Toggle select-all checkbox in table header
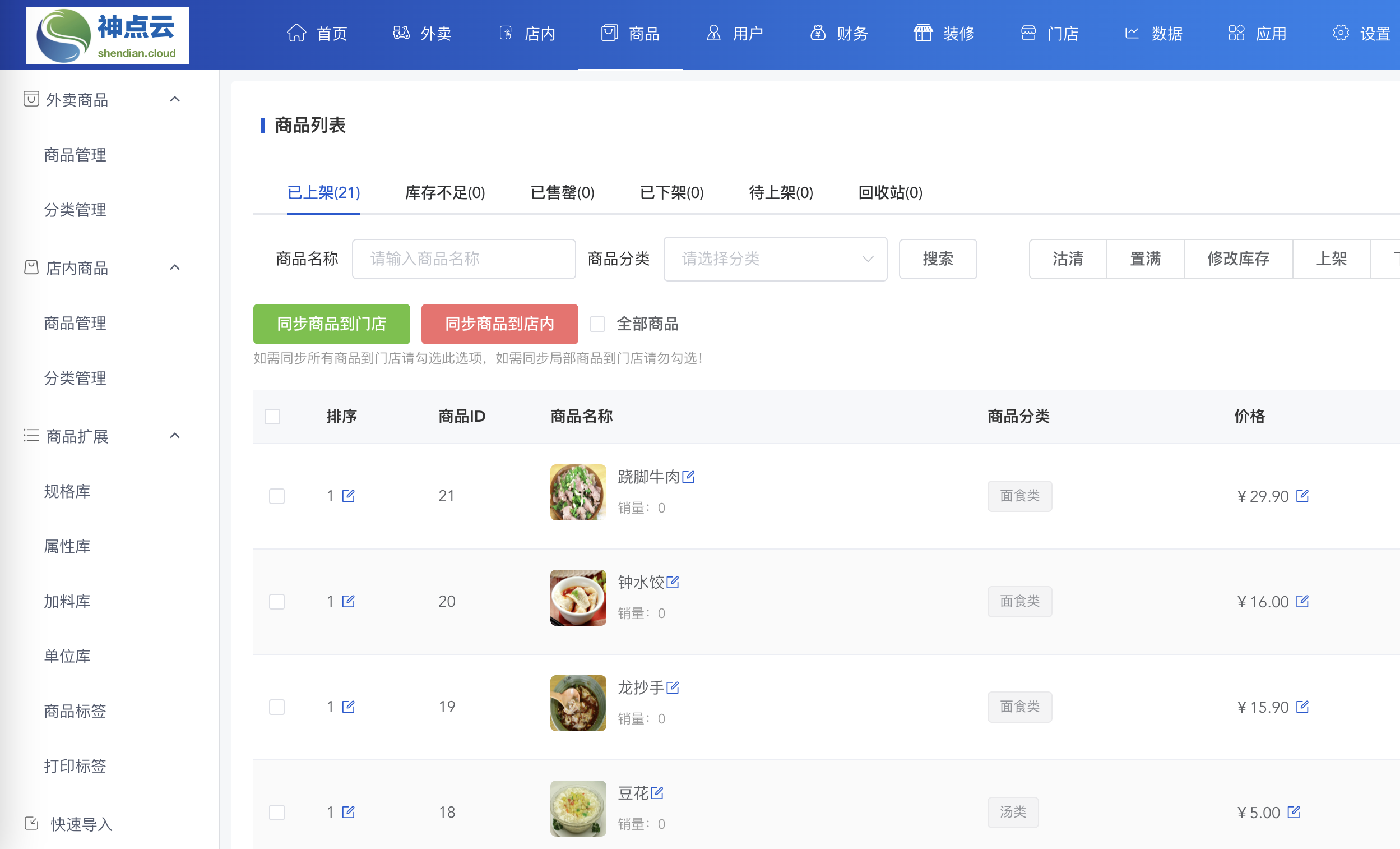The width and height of the screenshot is (1400, 849). pos(273,416)
